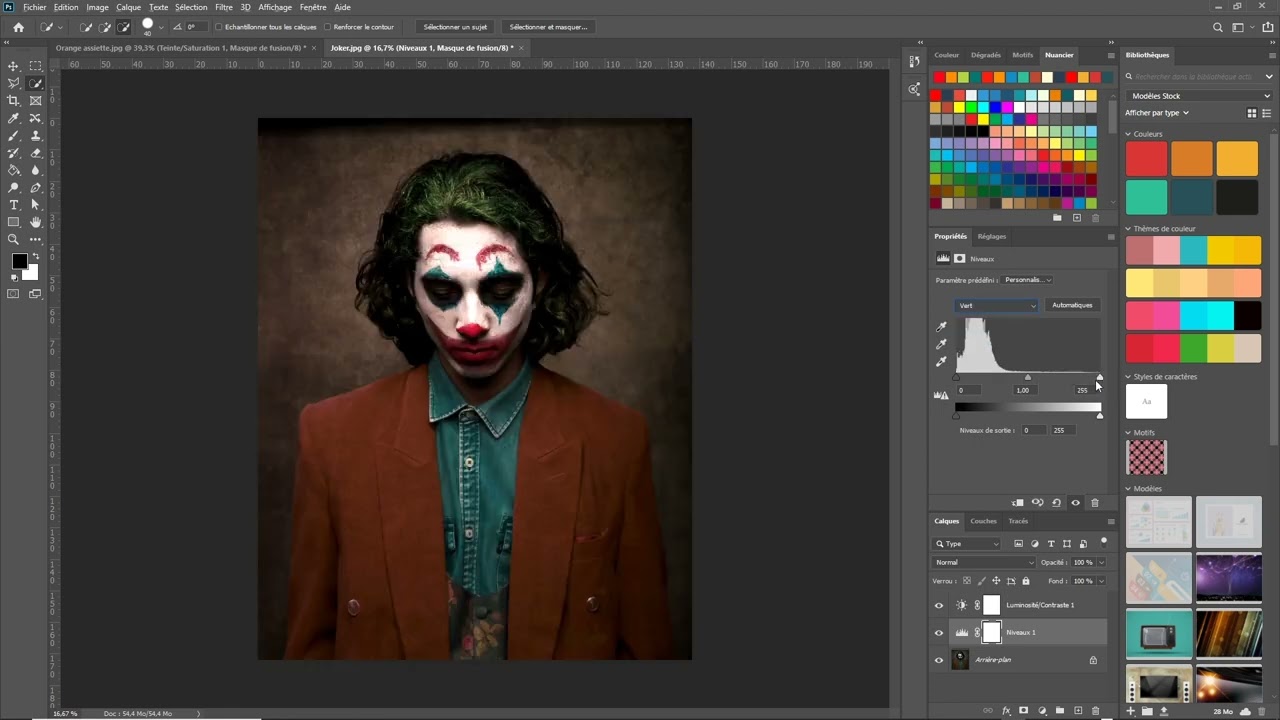1280x720 pixels.
Task: Select the Paint Bucket tool
Action: 13,170
